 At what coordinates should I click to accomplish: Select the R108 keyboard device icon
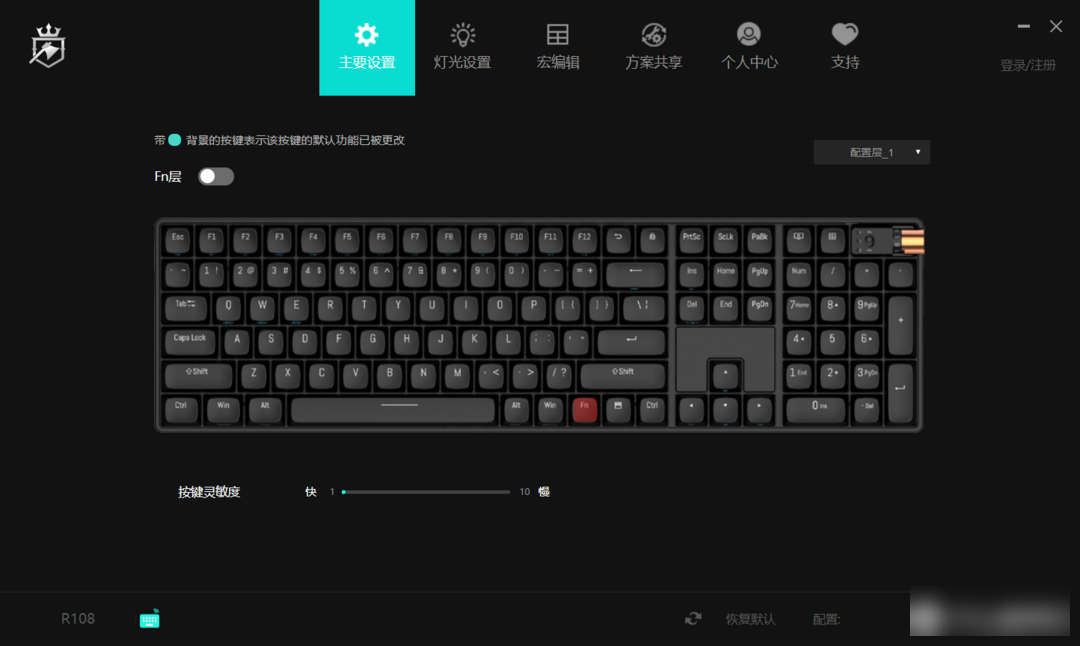(x=149, y=619)
